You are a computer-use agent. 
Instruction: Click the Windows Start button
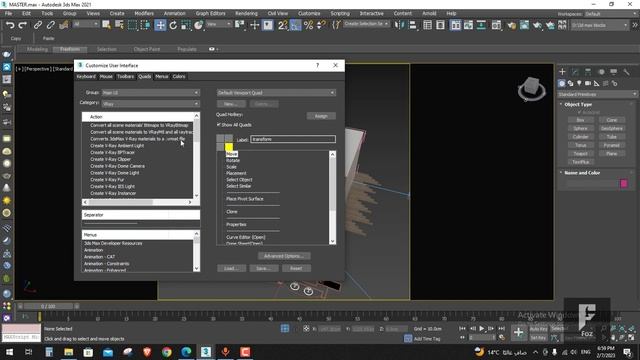tap(9, 352)
